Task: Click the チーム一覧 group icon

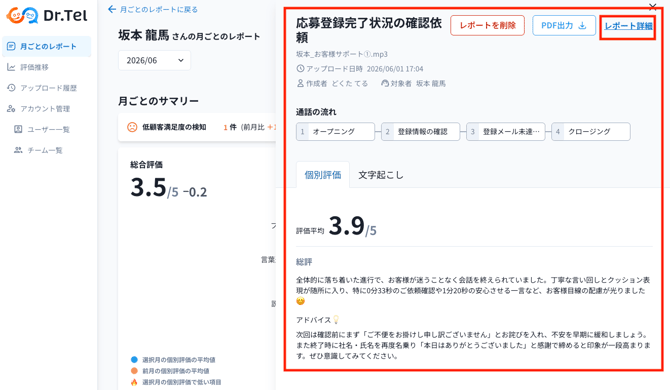Action: (x=18, y=150)
